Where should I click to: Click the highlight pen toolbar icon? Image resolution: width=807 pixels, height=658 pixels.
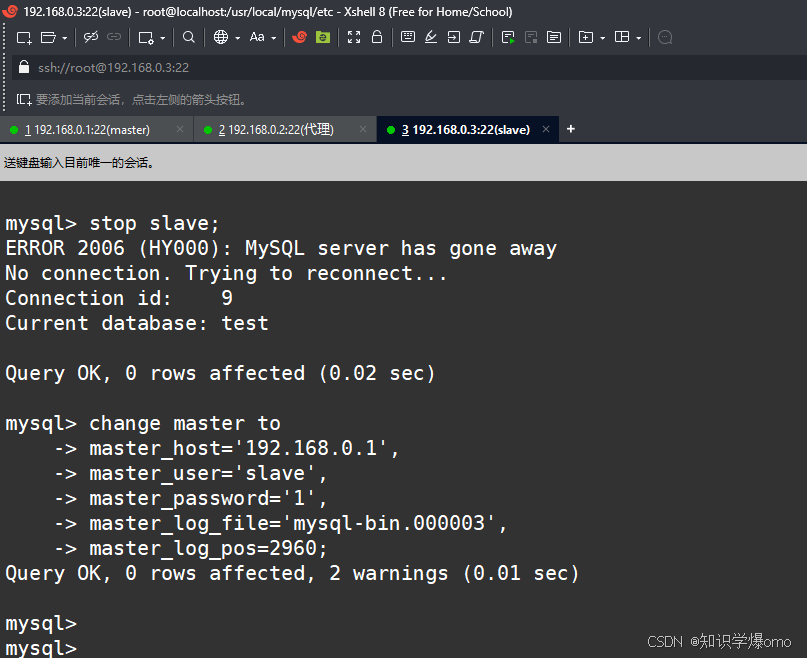click(430, 37)
